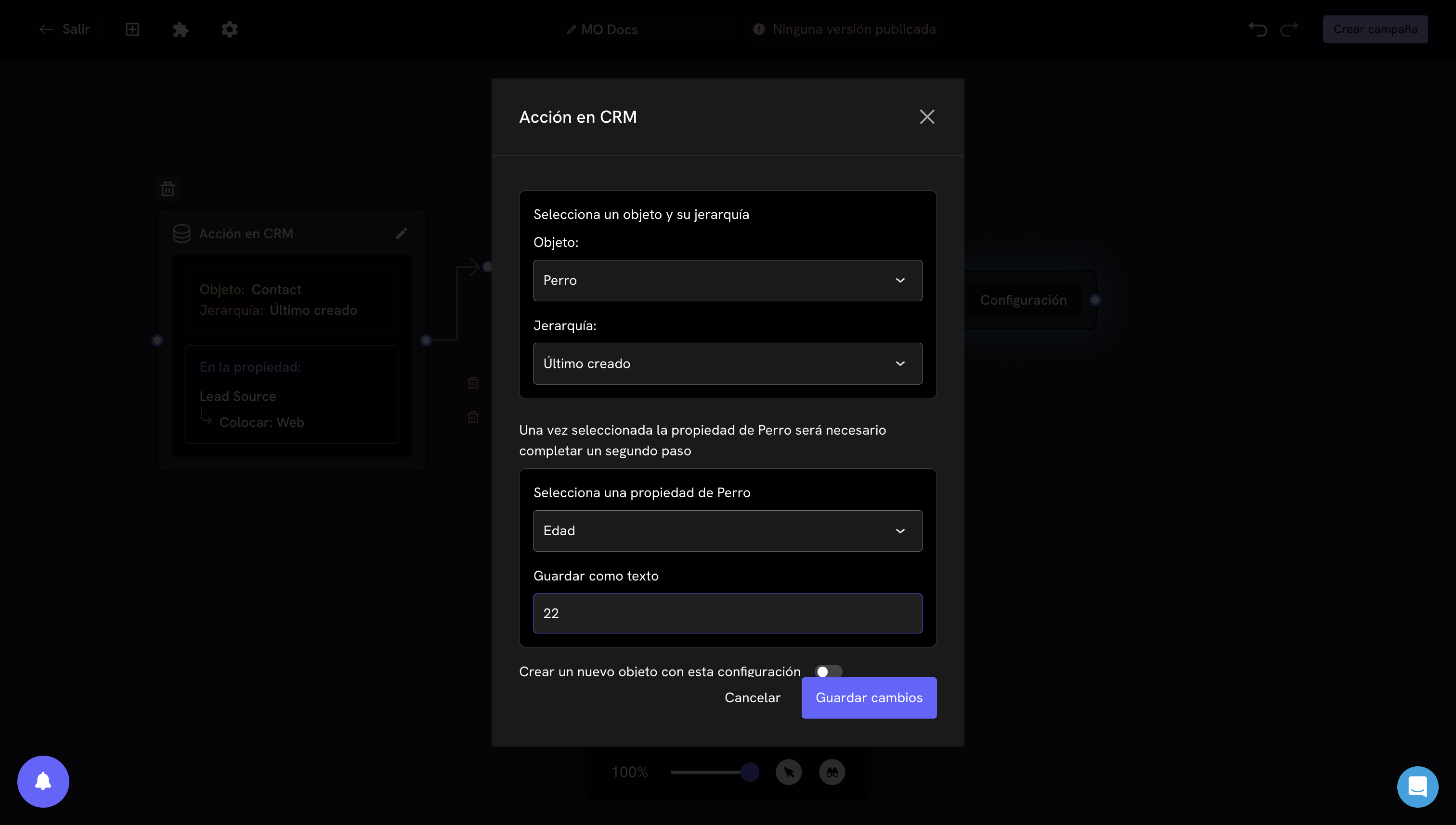Expand the Jerarquía dropdown showing Último creado
This screenshot has height=825, width=1456.
coord(728,364)
